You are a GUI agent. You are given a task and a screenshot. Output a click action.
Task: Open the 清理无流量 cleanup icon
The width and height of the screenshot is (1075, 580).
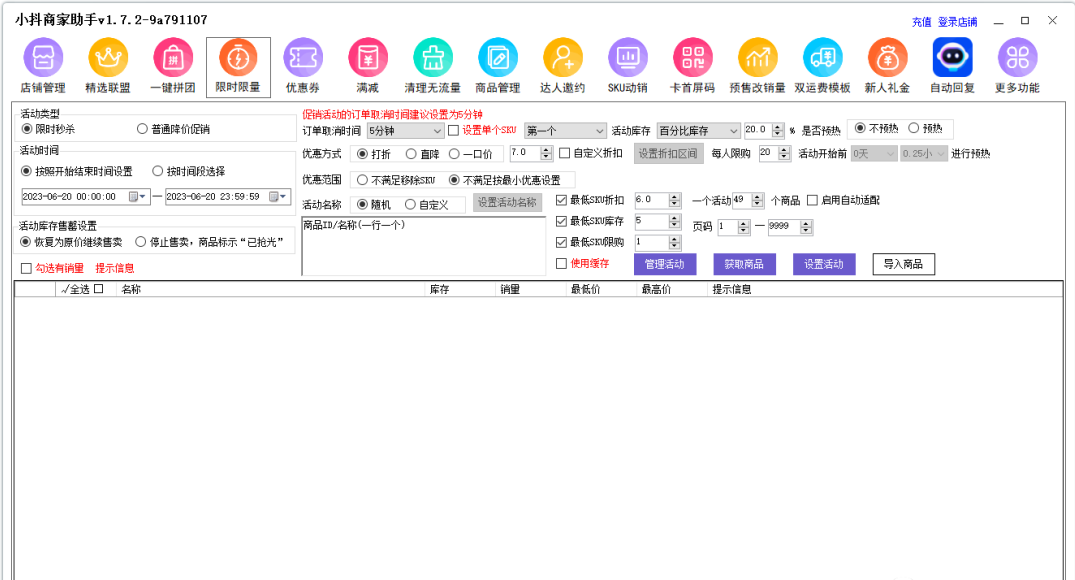(433, 58)
